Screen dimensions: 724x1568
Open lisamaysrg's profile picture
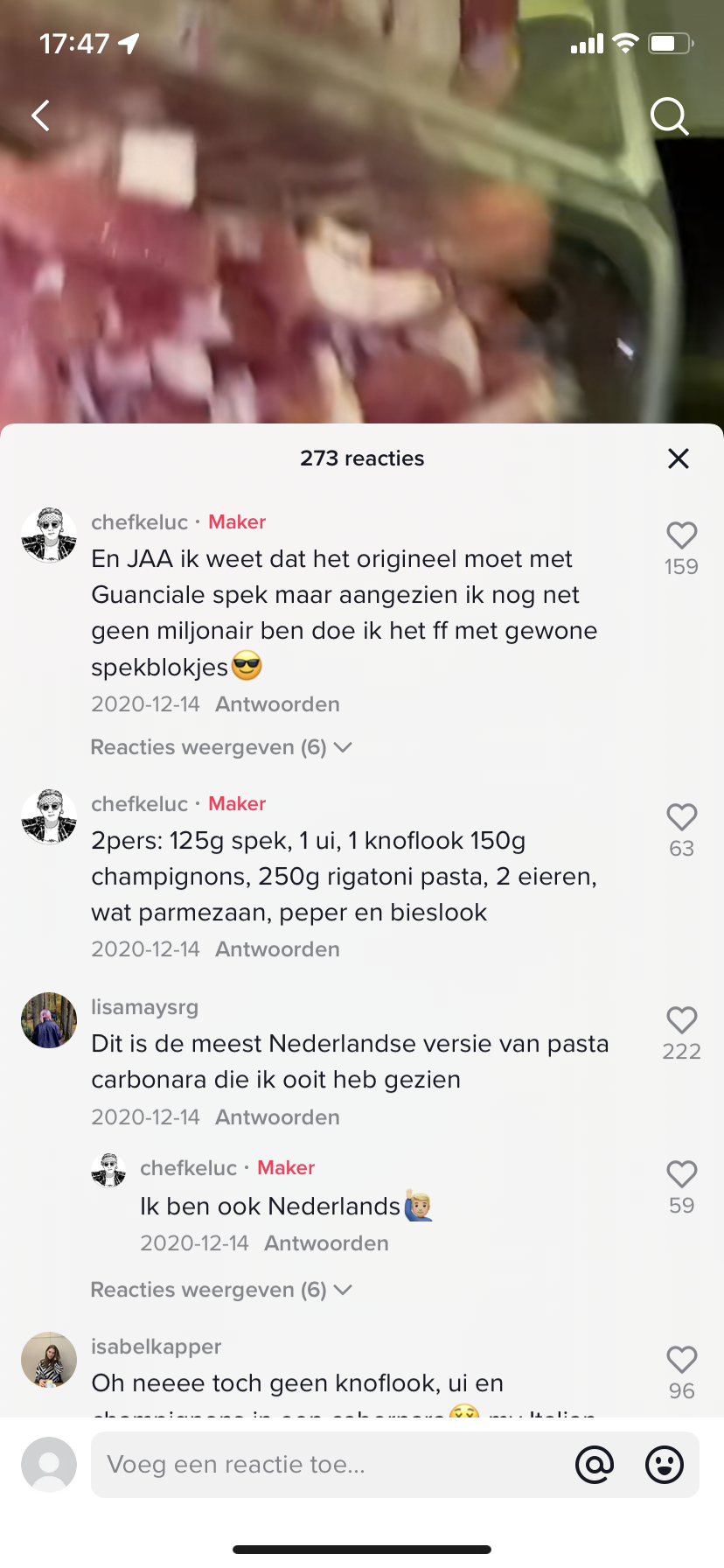(49, 1020)
